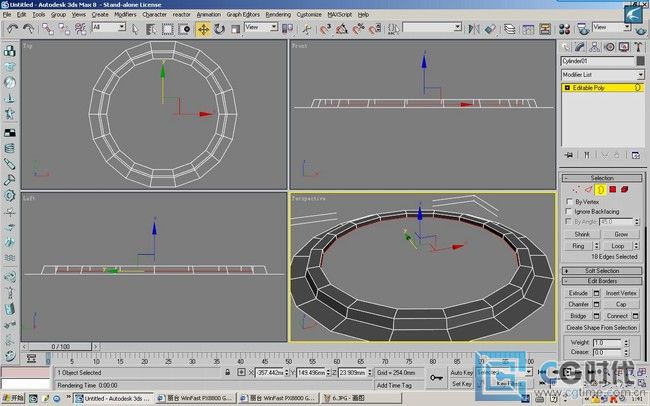Toggle the Auto Key button

pos(461,372)
